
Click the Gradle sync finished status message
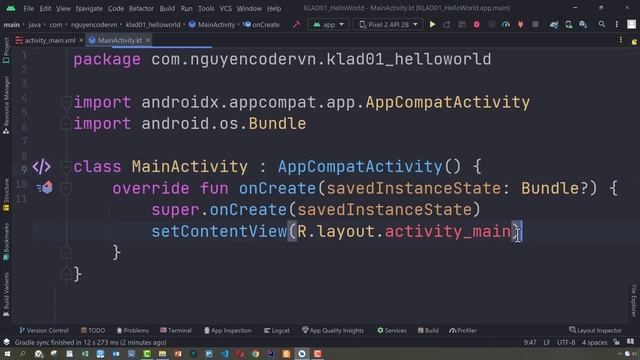(x=90, y=342)
